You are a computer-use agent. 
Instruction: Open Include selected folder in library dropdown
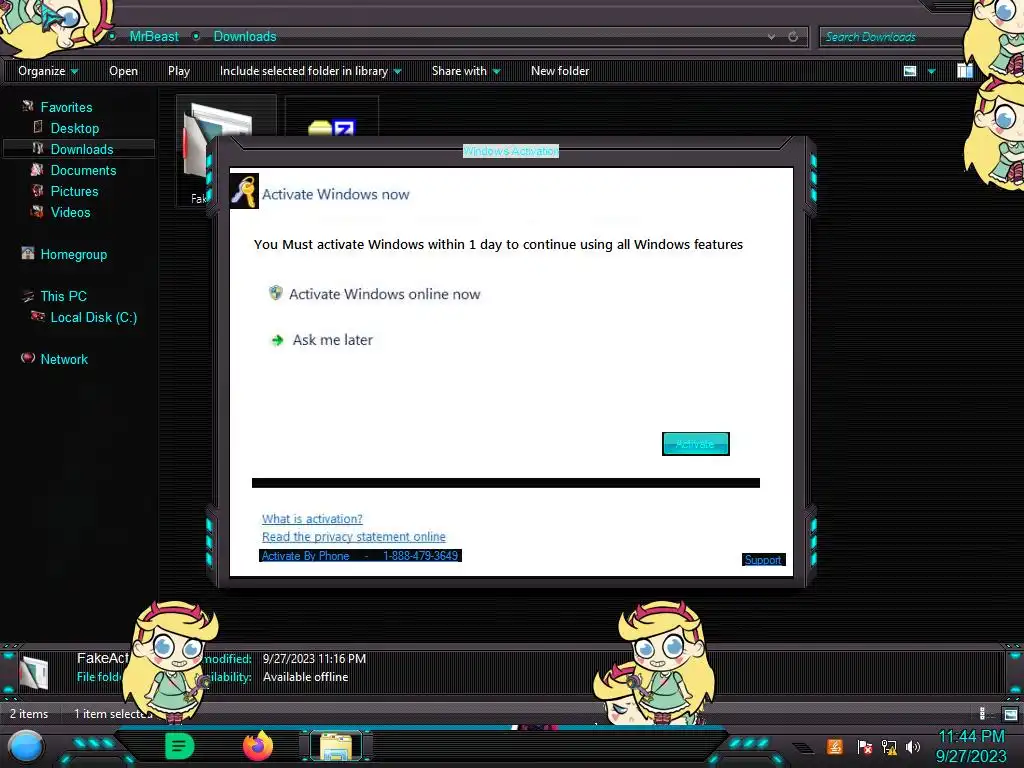pyautogui.click(x=310, y=71)
